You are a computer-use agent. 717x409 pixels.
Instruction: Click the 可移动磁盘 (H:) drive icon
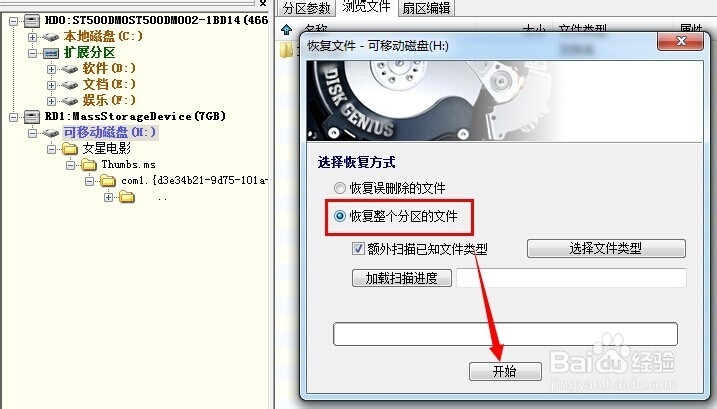coord(51,133)
